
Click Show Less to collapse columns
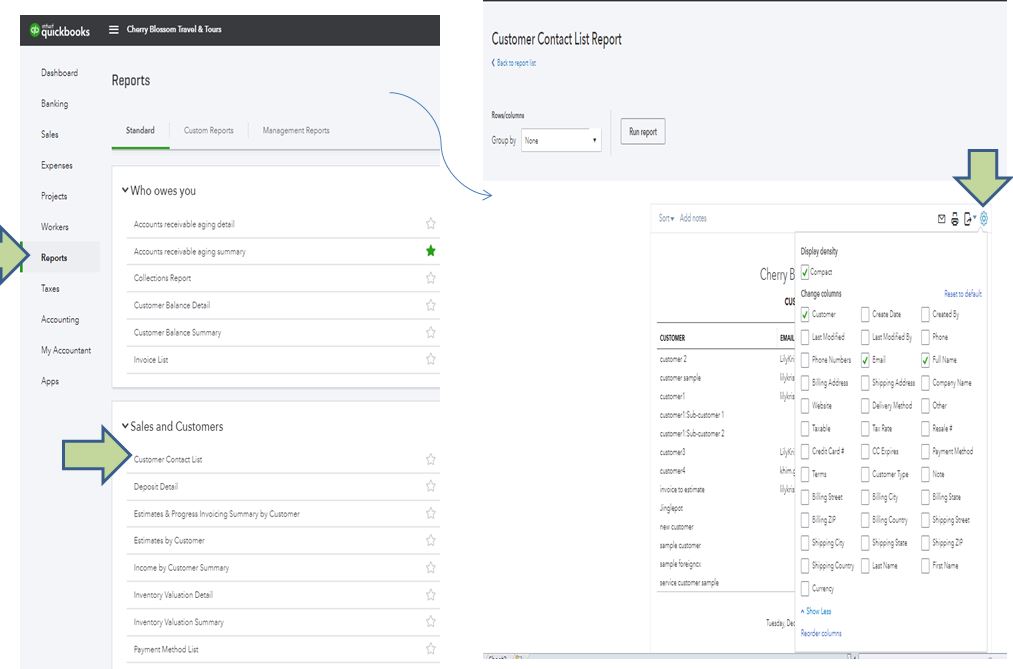tap(816, 611)
